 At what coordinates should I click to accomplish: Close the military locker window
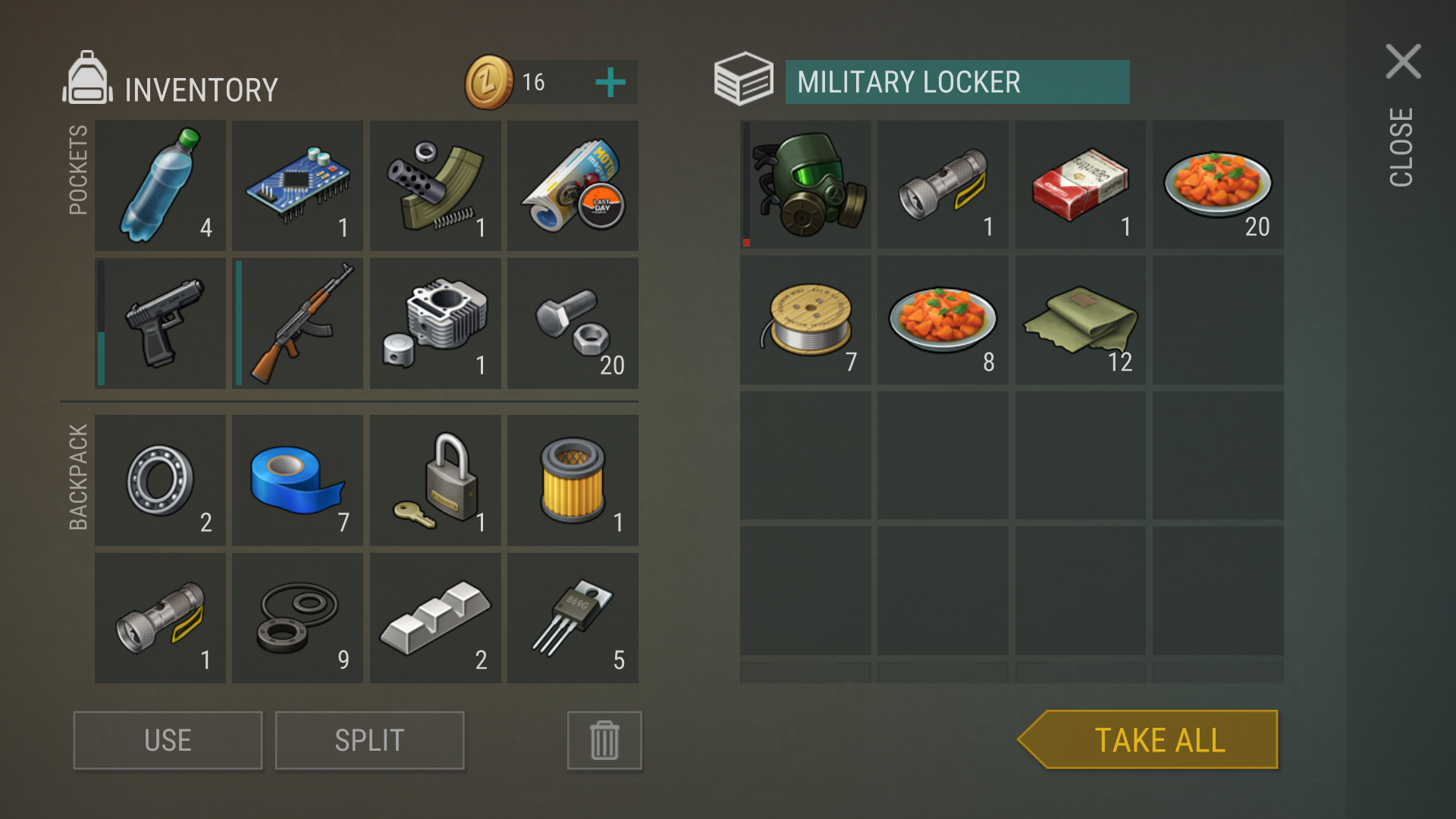1403,61
